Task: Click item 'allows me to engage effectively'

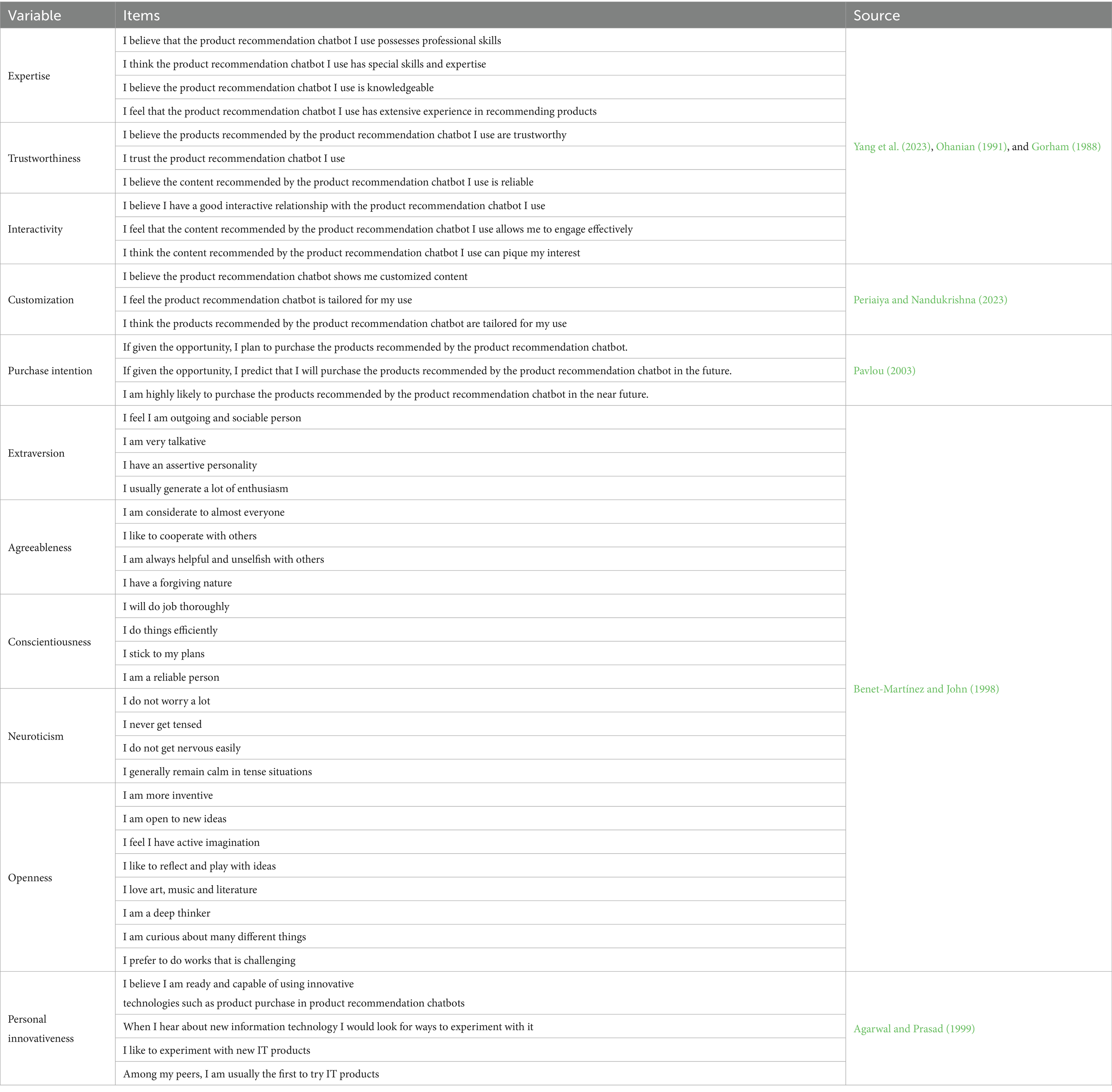Action: 480,229
